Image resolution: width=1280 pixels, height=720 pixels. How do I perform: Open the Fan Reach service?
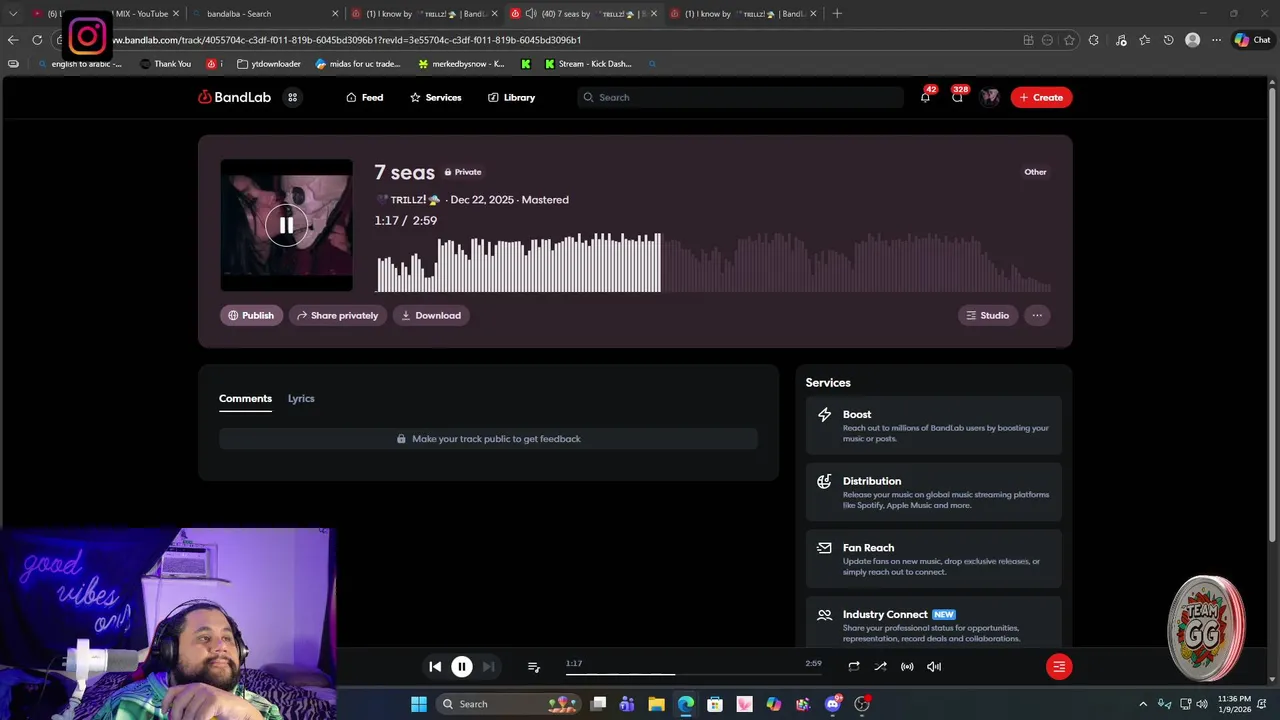coord(934,559)
